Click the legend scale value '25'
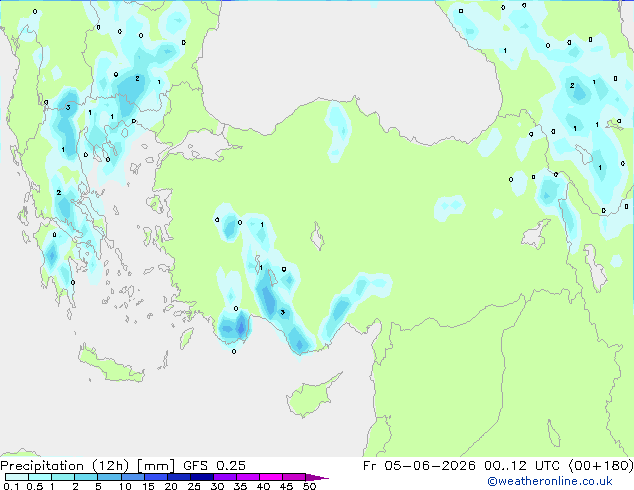 pos(194,486)
